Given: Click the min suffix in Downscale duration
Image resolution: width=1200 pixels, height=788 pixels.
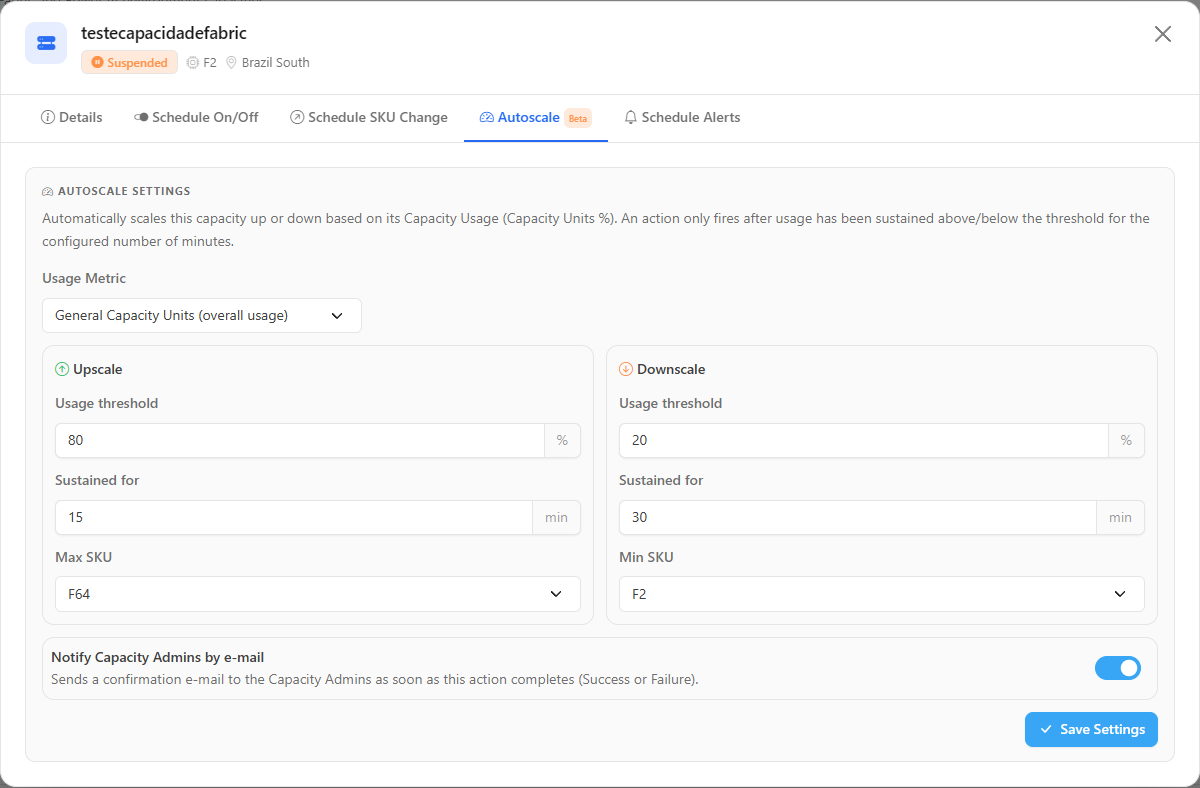Looking at the screenshot, I should point(1120,517).
